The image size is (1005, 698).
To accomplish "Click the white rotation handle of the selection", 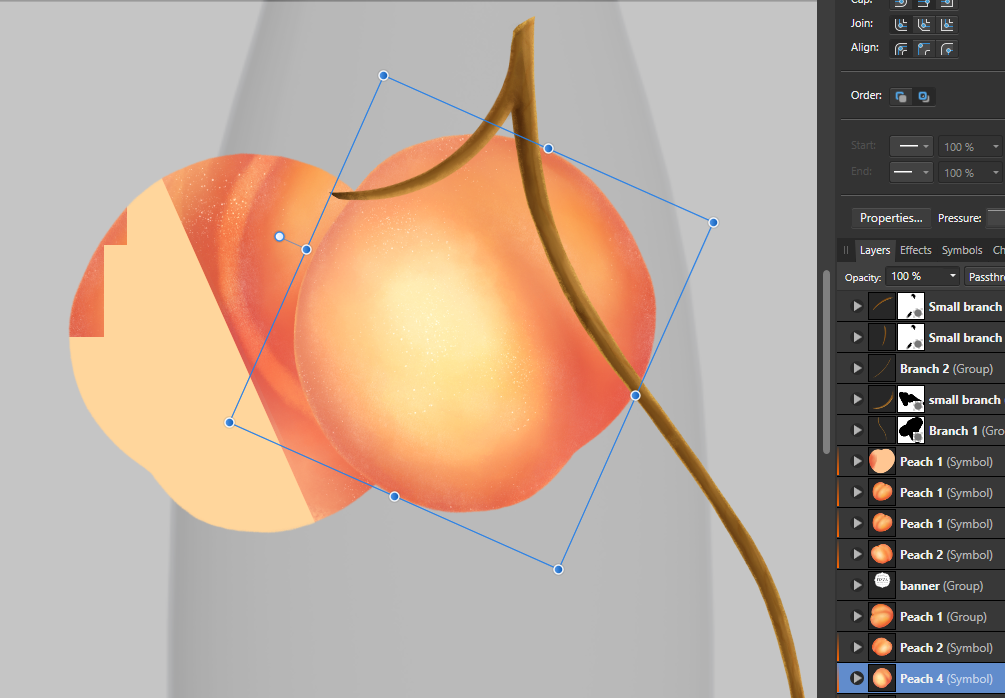I will tap(279, 237).
